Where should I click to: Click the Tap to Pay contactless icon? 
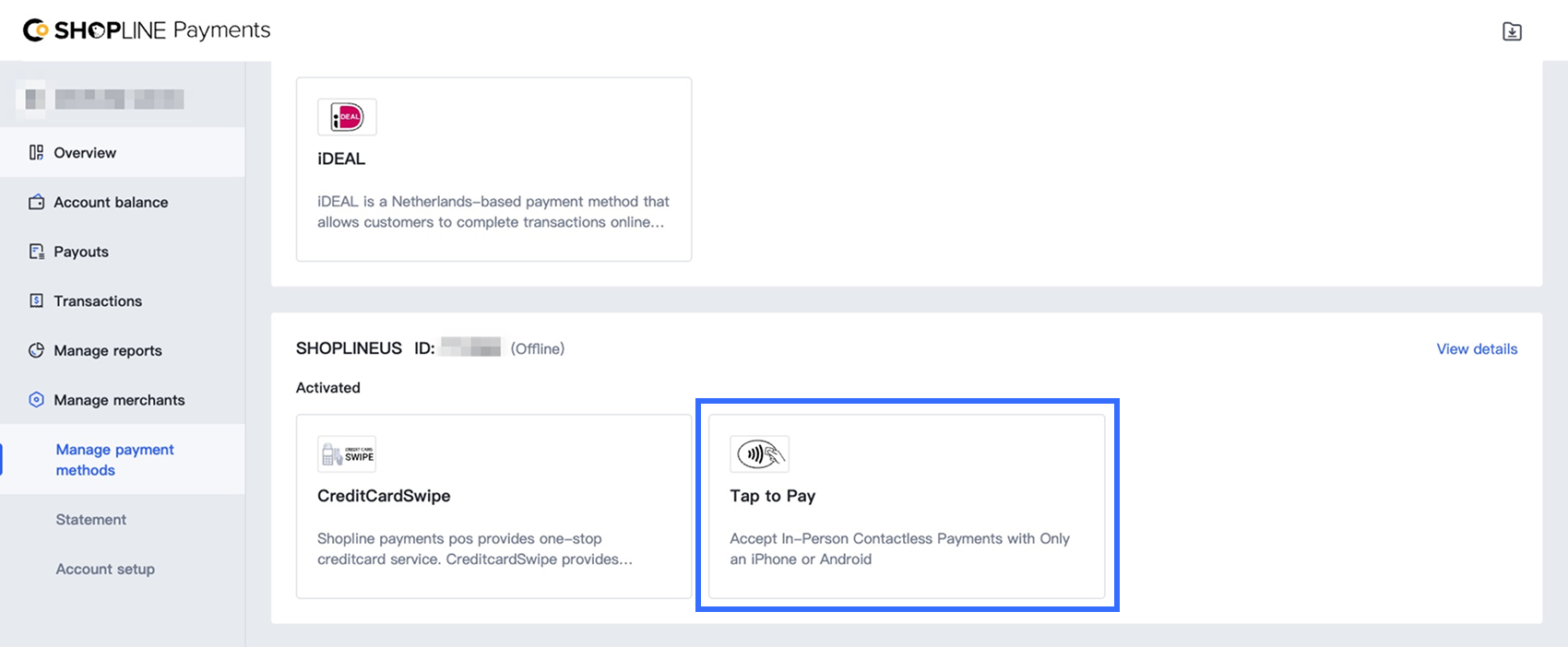pos(759,454)
